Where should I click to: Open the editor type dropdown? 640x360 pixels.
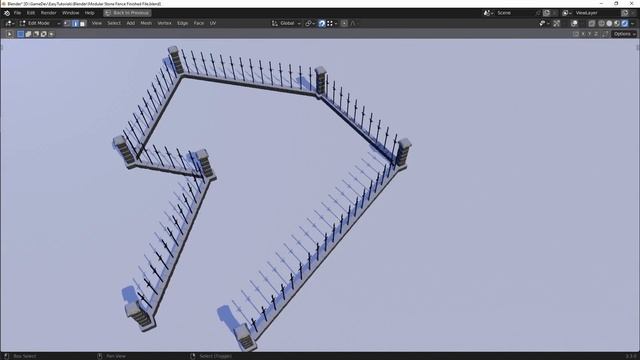10,23
